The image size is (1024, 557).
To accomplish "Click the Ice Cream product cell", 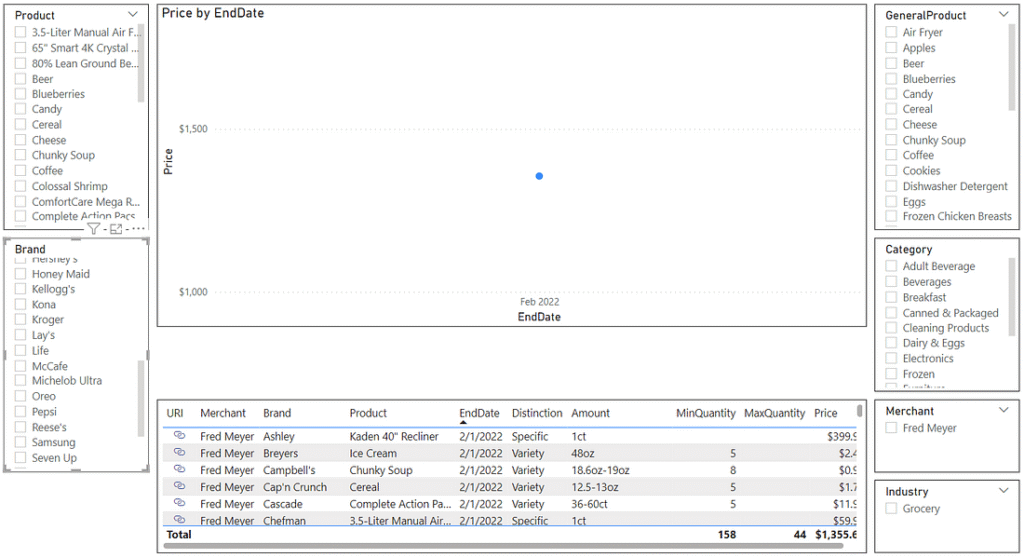I will tap(373, 453).
